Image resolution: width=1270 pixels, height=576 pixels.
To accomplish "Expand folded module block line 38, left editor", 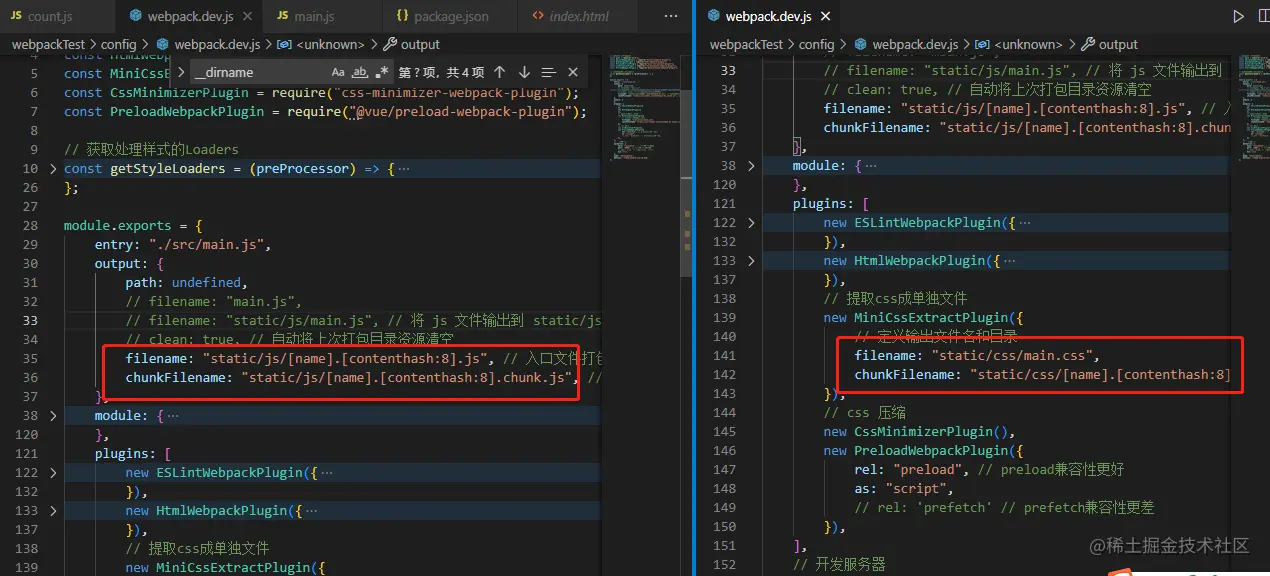I will point(53,416).
